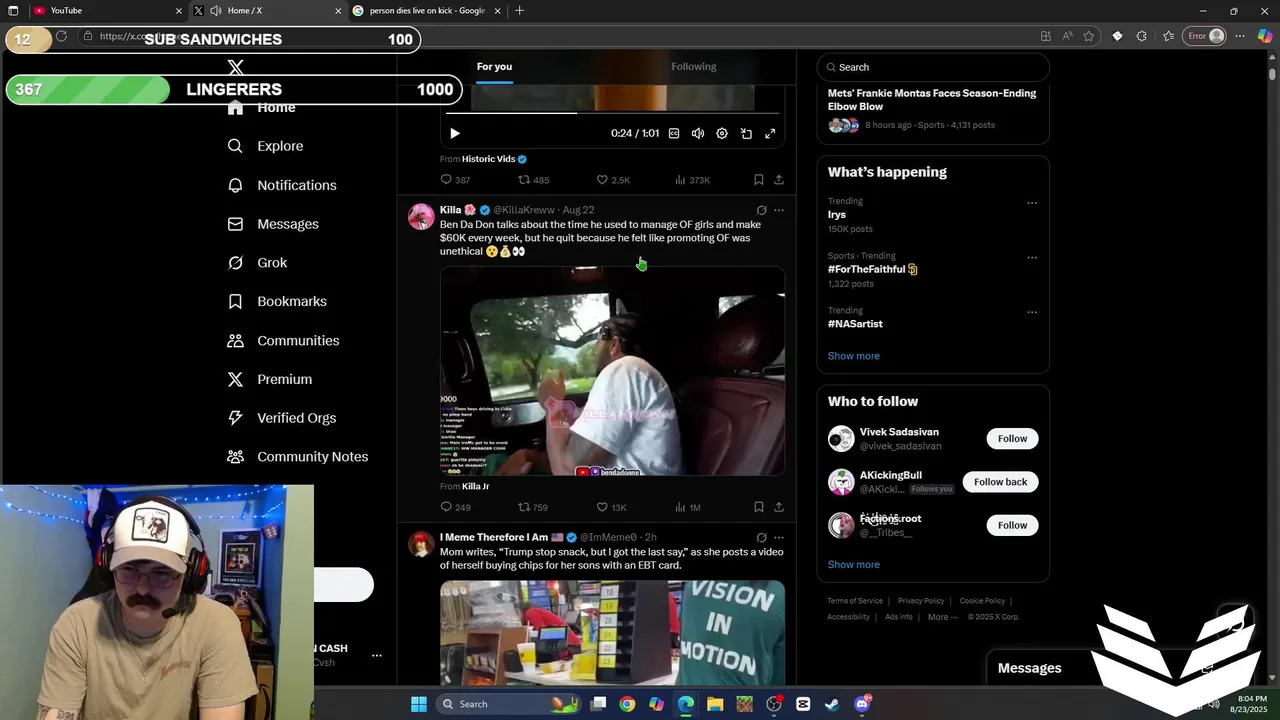Open Google Chrome from the taskbar
The width and height of the screenshot is (1280, 720).
point(627,704)
